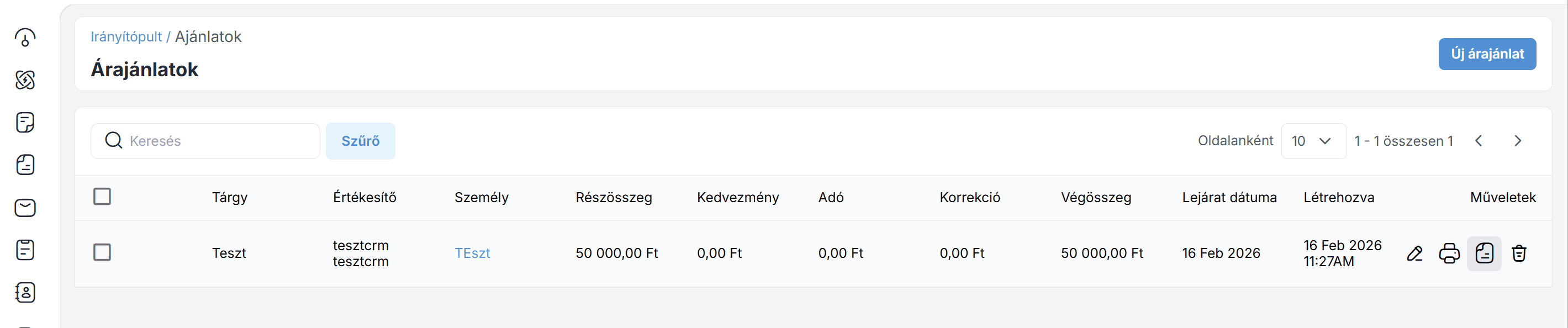Go to next page with right chevron
This screenshot has width=1568, height=328.
pyautogui.click(x=1518, y=141)
